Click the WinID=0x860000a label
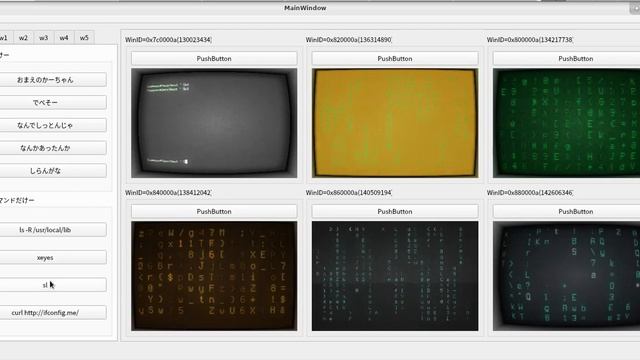640x360 pixels. point(349,192)
